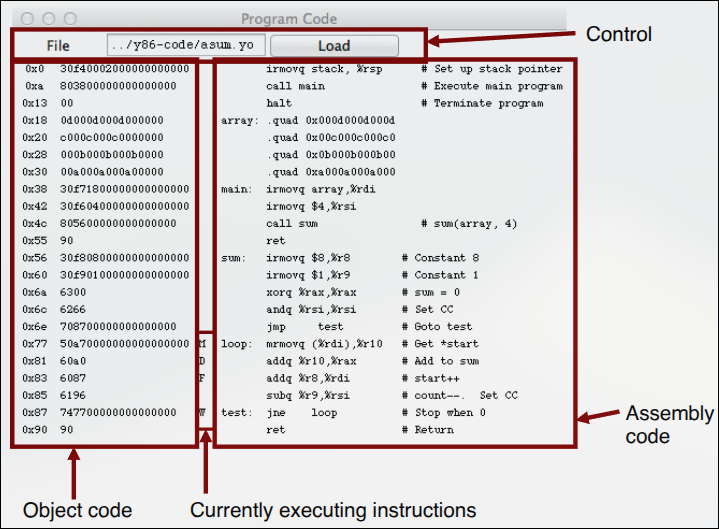719x529 pixels.
Task: Click the D stage marker beside addq %r10
Action: click(x=202, y=361)
